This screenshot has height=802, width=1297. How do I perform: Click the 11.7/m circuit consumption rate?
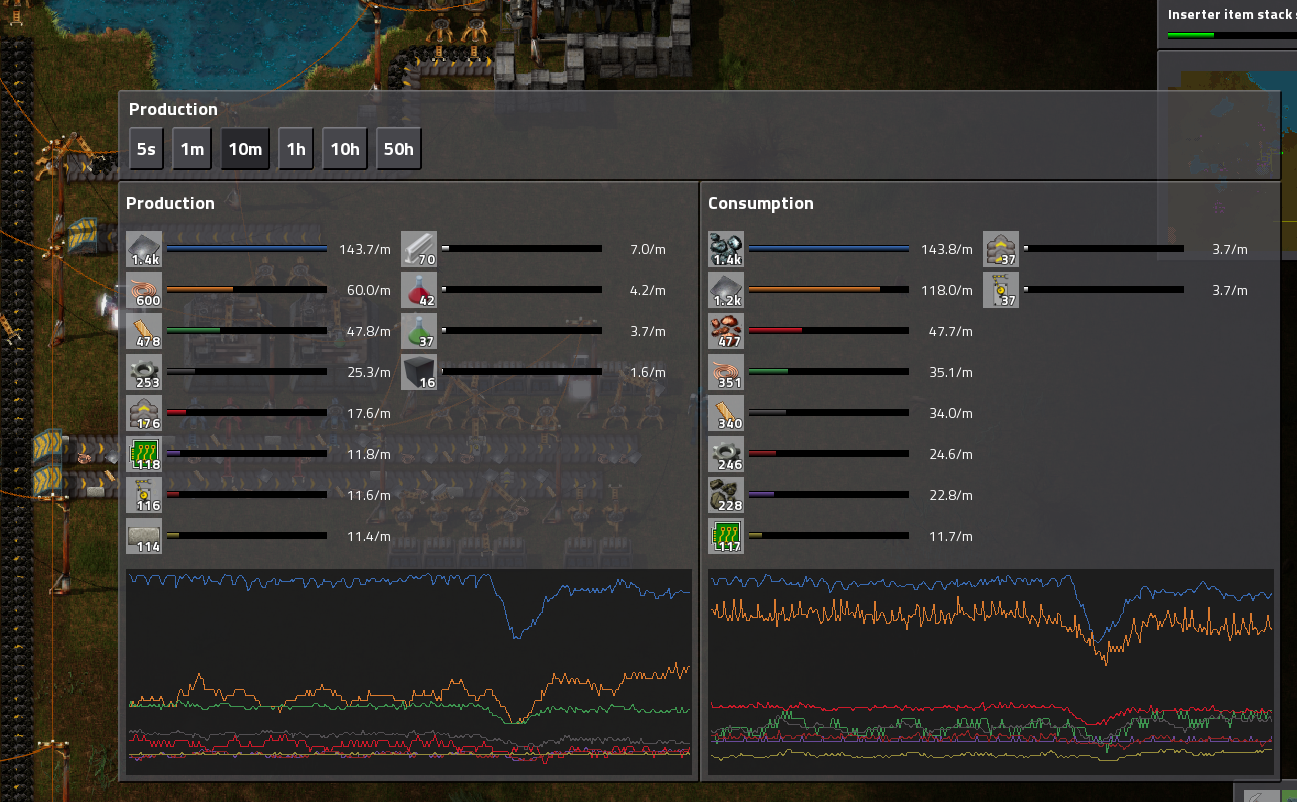(x=951, y=536)
